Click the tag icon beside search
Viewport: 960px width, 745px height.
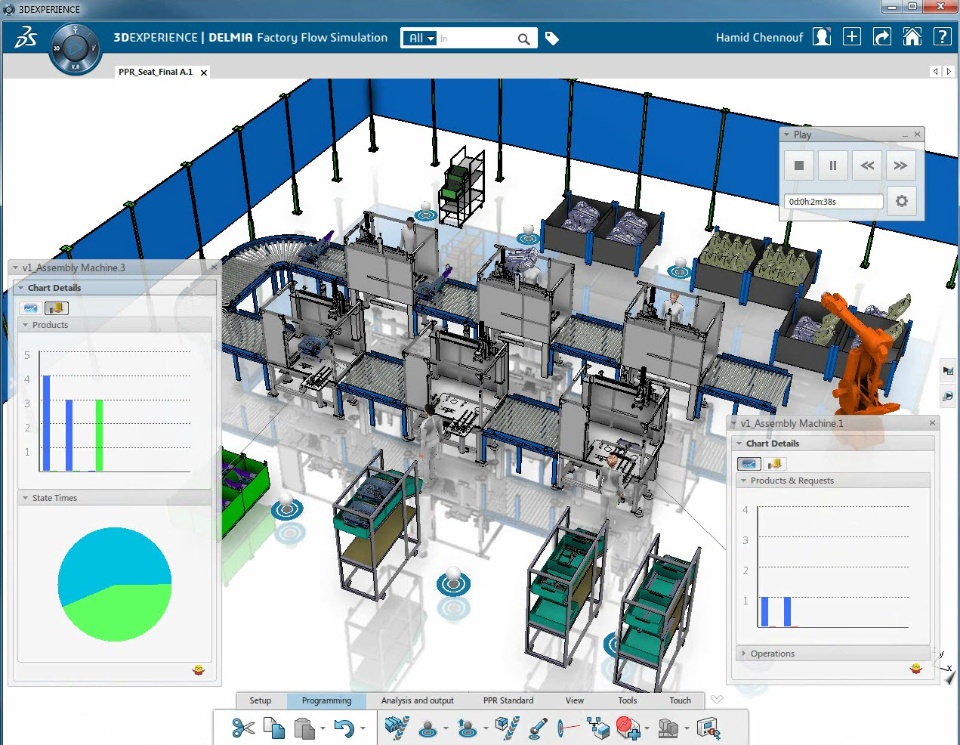[x=552, y=39]
